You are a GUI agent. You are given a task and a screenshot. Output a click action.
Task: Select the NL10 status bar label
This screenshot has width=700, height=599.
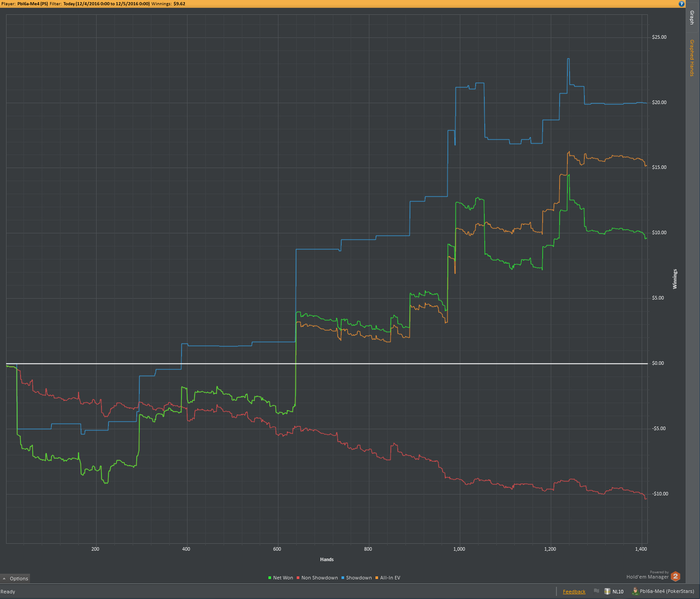pyautogui.click(x=618, y=592)
